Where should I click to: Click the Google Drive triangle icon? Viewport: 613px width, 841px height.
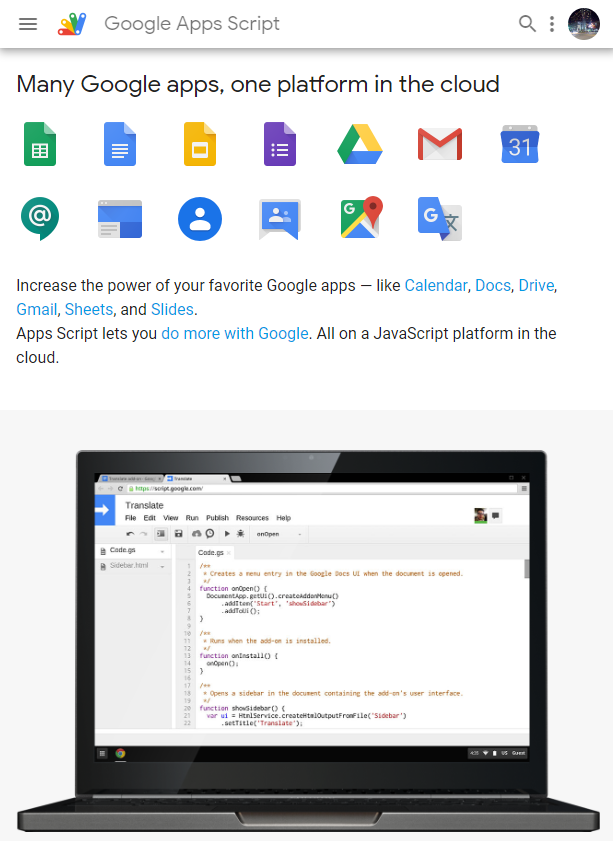coord(359,144)
